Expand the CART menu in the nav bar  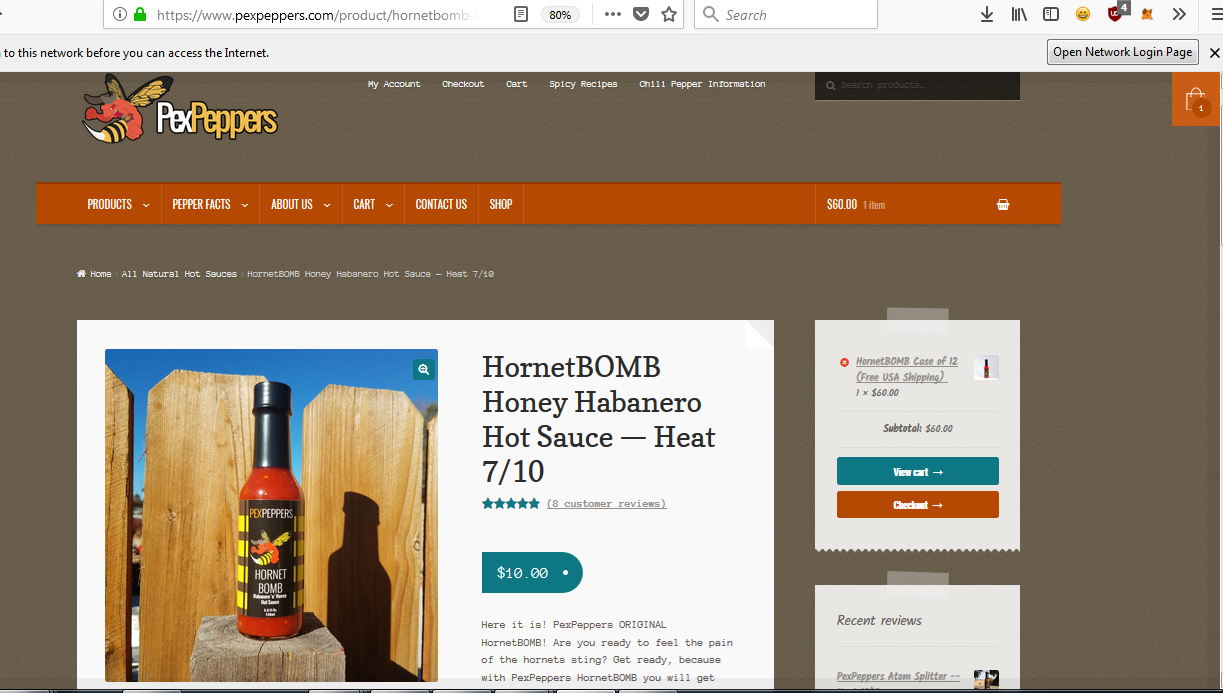tap(371, 204)
